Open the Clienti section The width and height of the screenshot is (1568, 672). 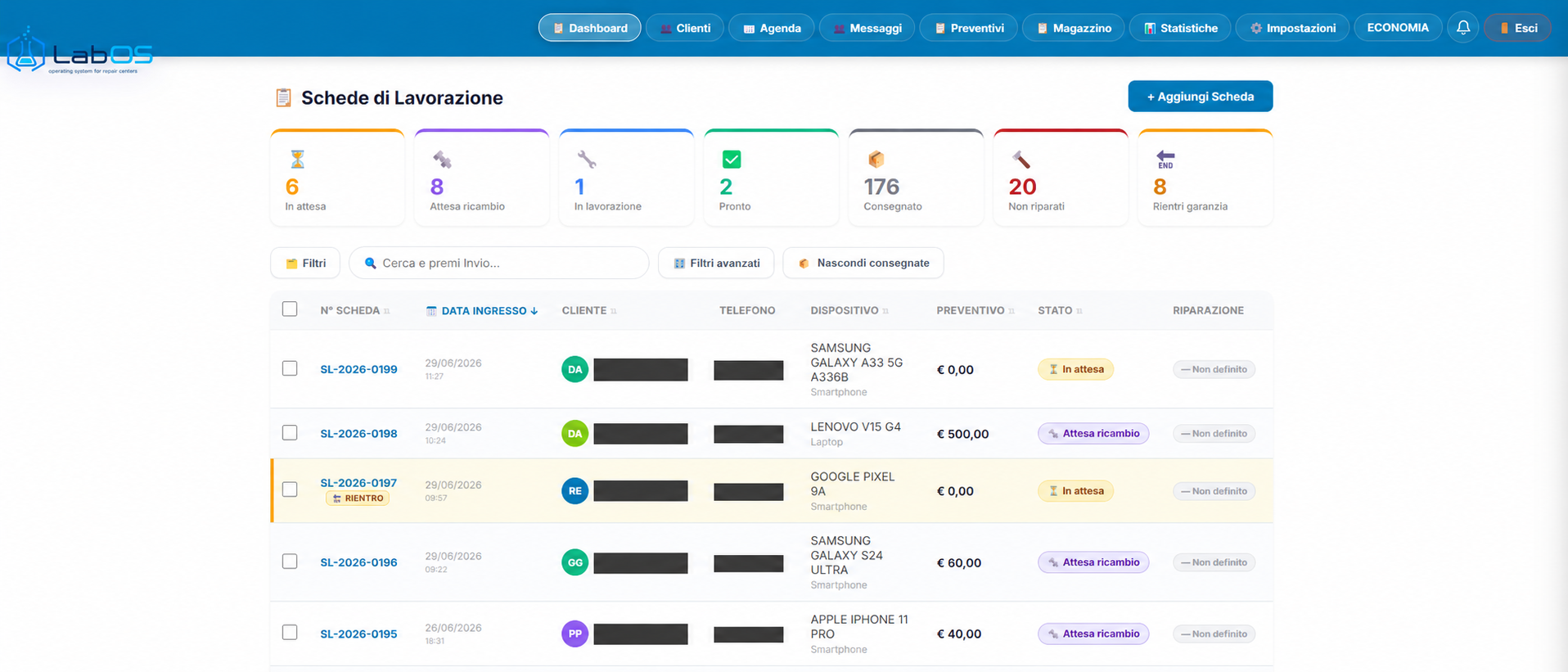tap(685, 28)
